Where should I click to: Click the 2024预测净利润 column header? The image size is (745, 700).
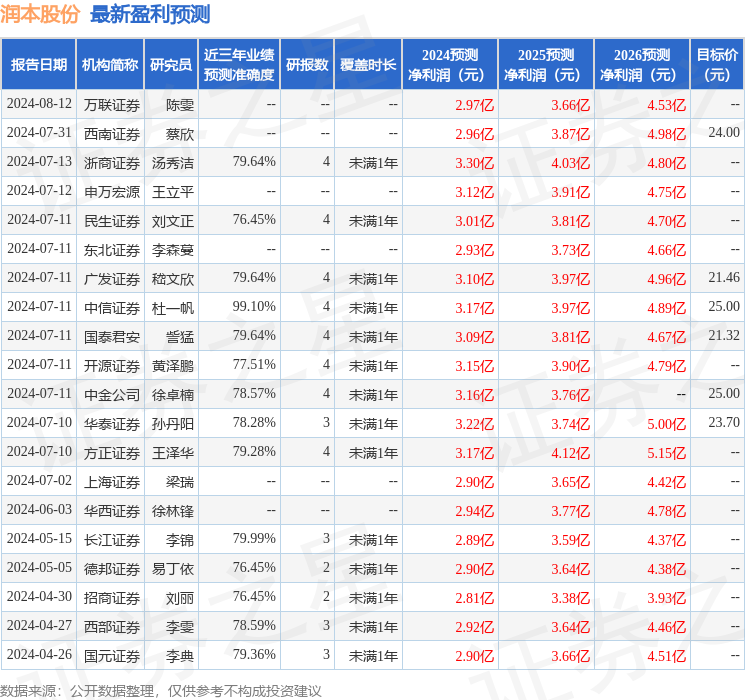(450, 65)
